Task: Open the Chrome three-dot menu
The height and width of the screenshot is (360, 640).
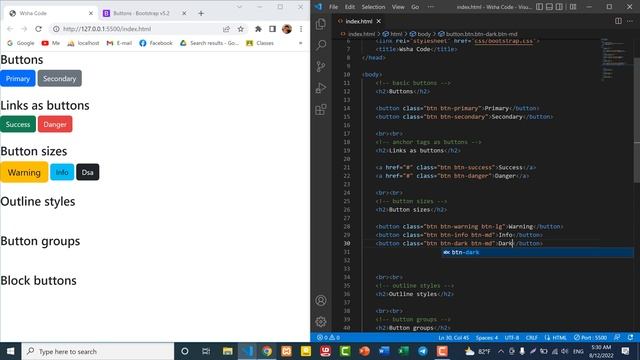Action: point(301,29)
